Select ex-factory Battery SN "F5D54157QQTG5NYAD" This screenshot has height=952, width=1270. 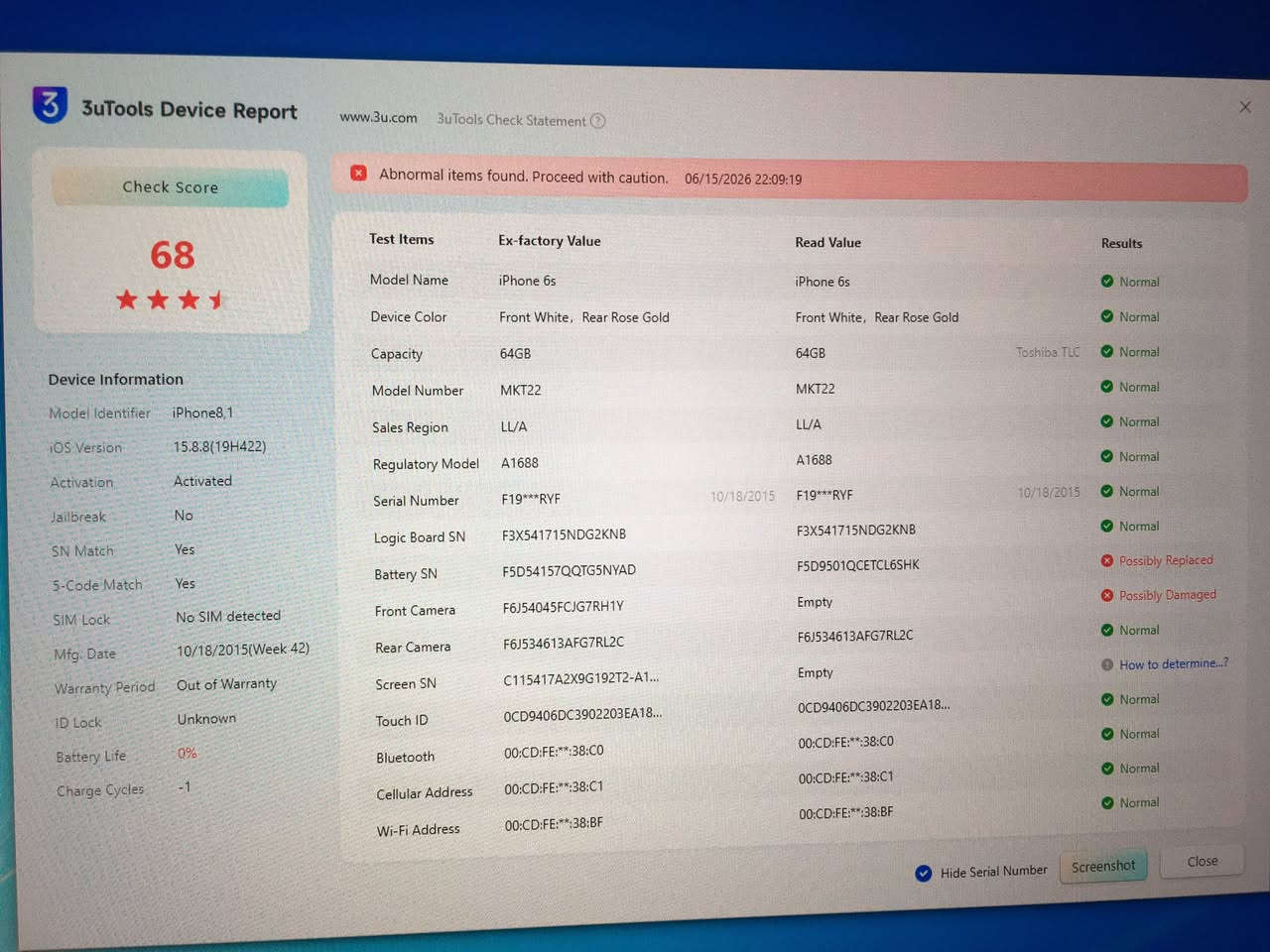(569, 571)
